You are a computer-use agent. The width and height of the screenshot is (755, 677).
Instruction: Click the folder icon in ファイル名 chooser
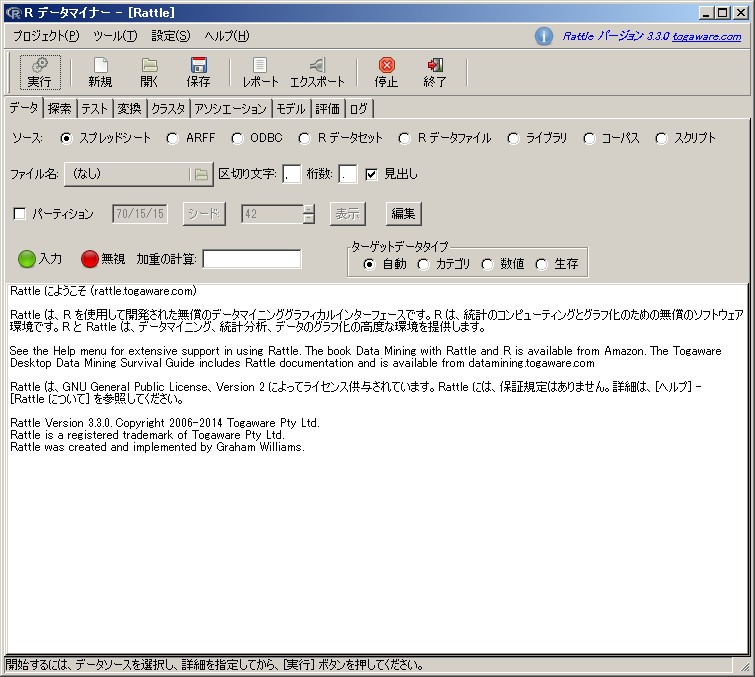click(201, 174)
